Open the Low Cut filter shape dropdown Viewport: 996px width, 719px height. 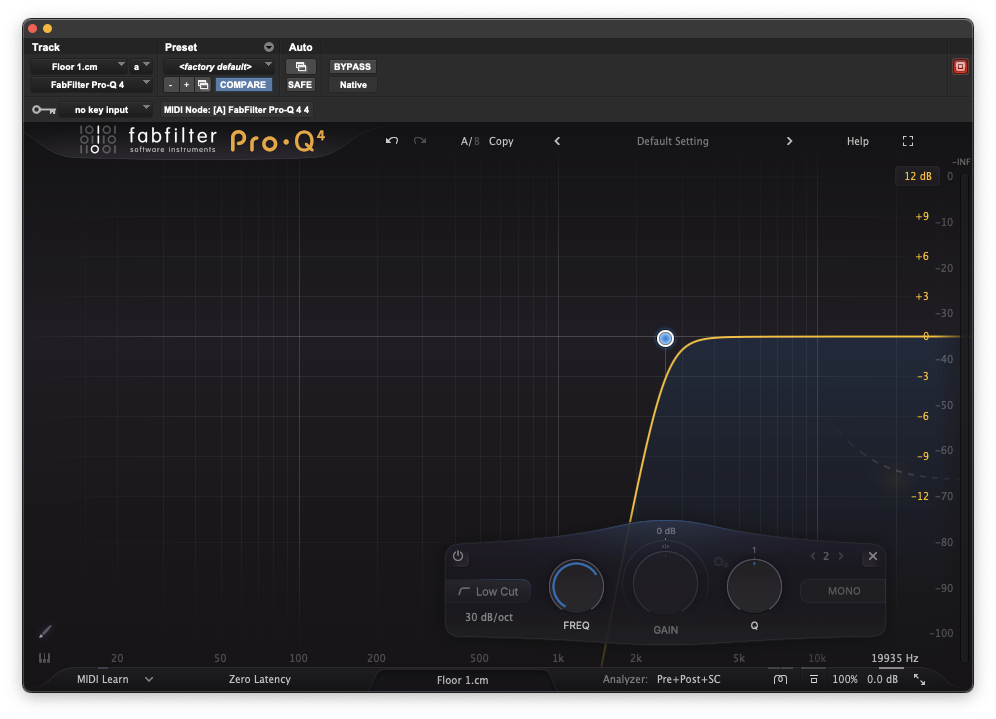tap(488, 591)
